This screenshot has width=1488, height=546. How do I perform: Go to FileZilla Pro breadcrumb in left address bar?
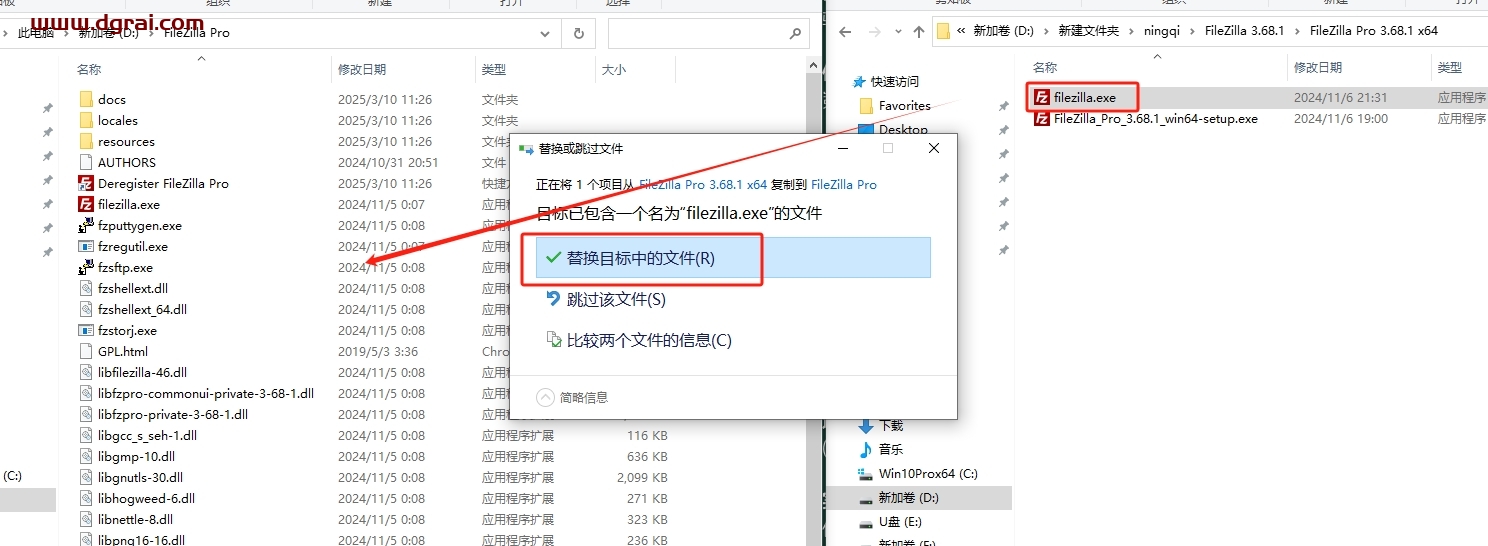196,33
